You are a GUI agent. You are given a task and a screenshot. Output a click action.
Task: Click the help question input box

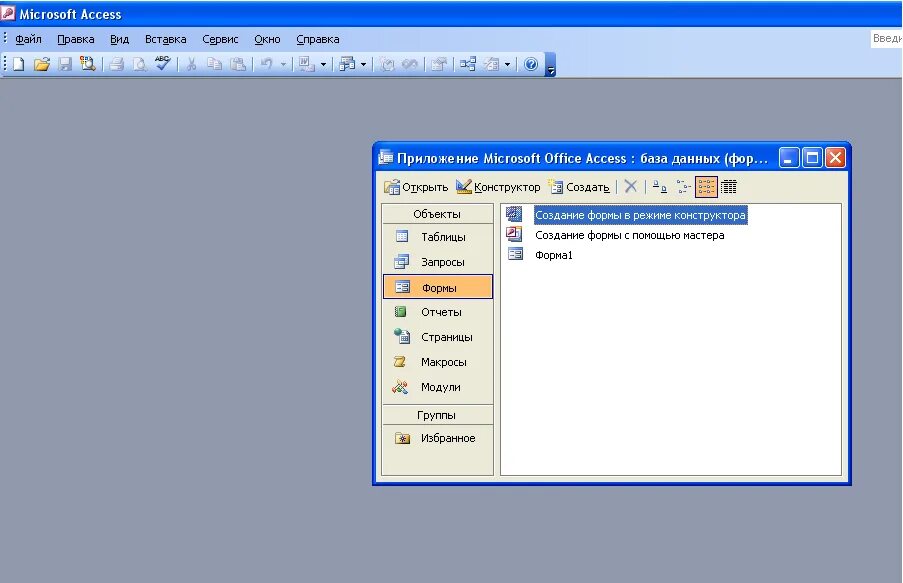point(886,38)
